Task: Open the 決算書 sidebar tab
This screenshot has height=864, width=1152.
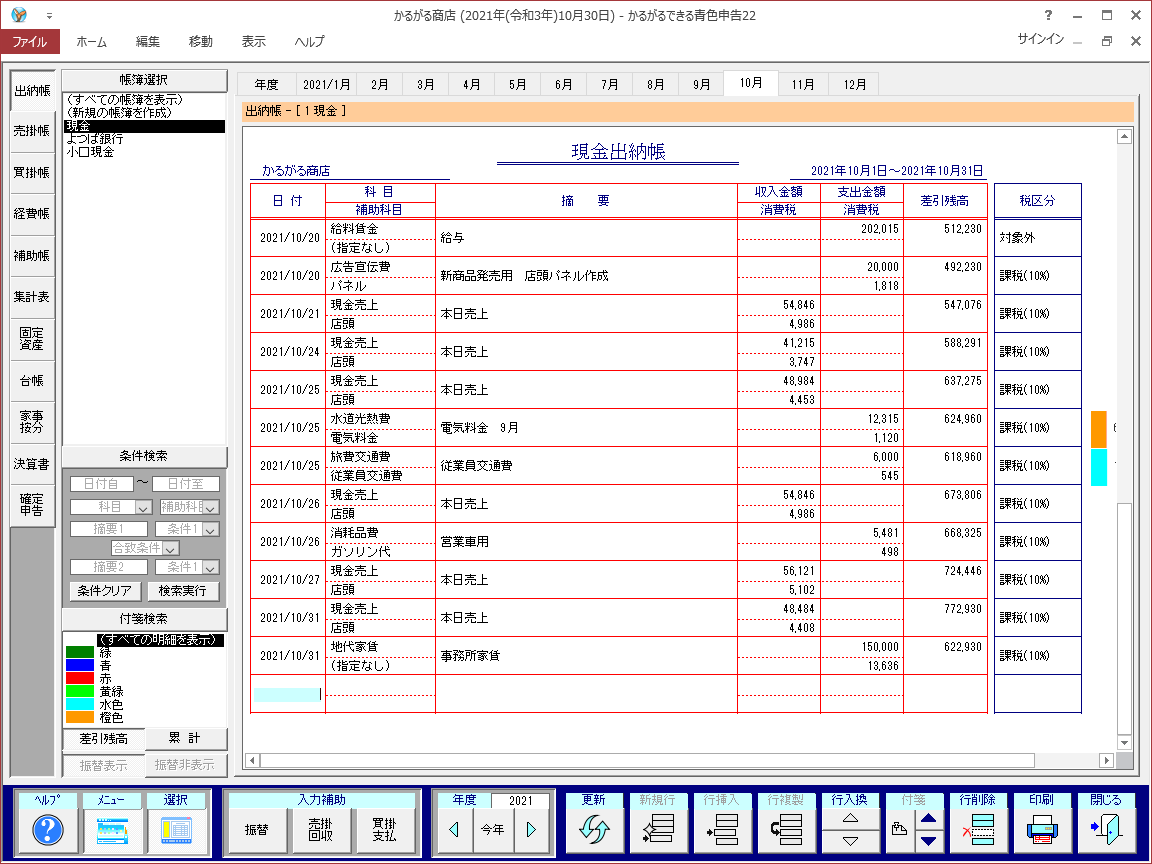Action: coord(32,464)
